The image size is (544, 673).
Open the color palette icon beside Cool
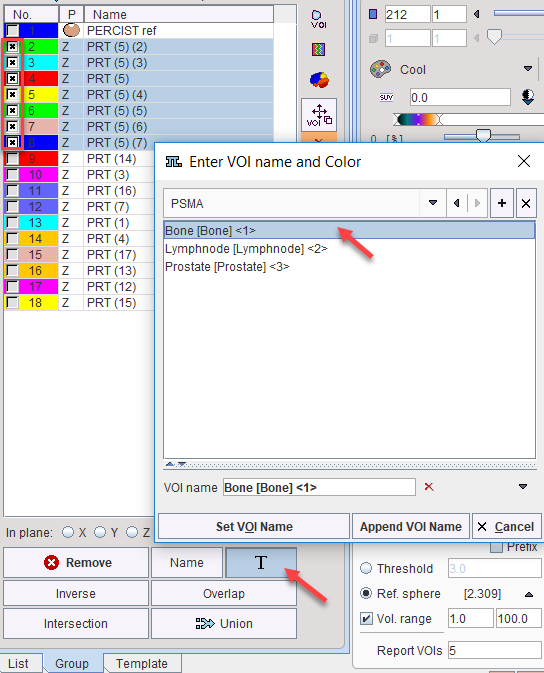380,69
